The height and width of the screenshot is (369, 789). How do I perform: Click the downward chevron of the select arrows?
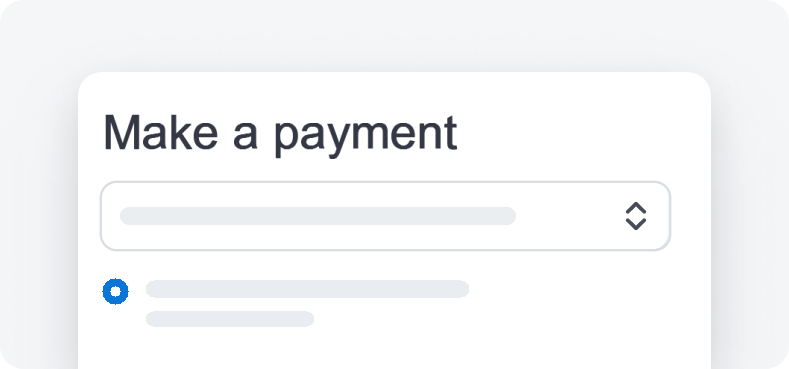pos(636,224)
